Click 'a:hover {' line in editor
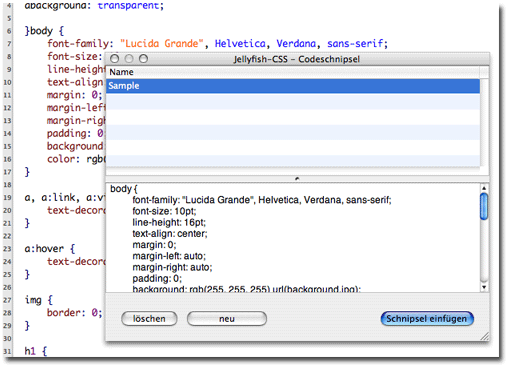This screenshot has width=510, height=365. 50,249
